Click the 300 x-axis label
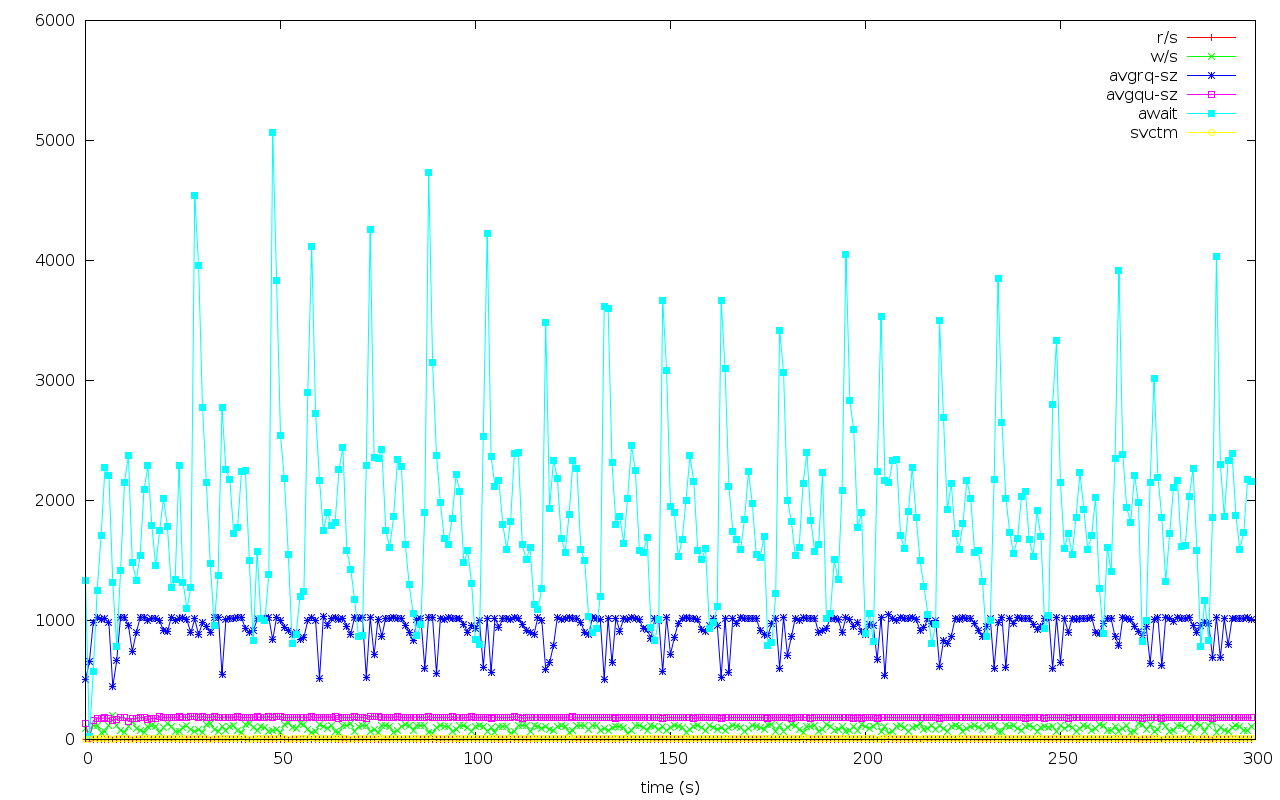The width and height of the screenshot is (1280, 800). (x=1256, y=759)
